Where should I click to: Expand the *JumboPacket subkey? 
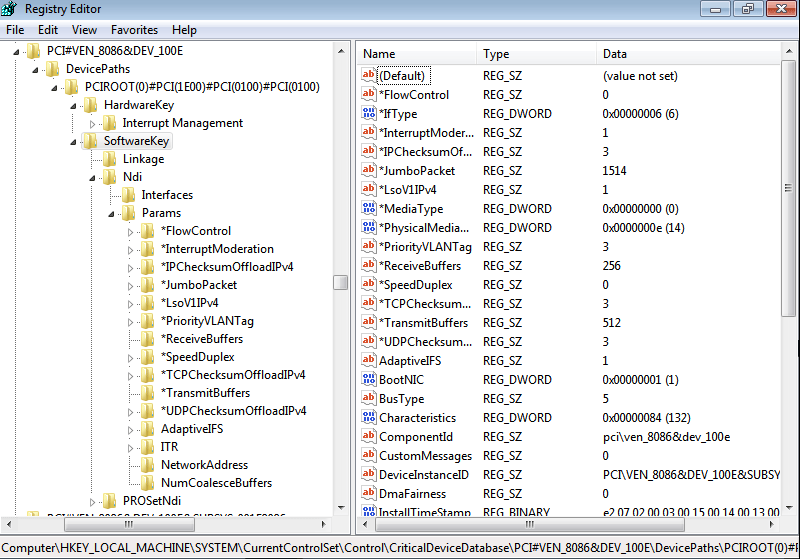coord(131,285)
